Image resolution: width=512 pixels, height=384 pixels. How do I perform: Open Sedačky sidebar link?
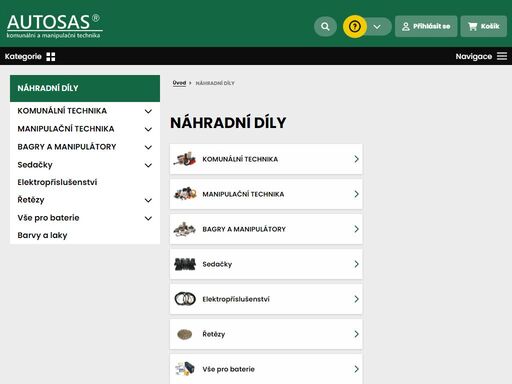pos(35,165)
